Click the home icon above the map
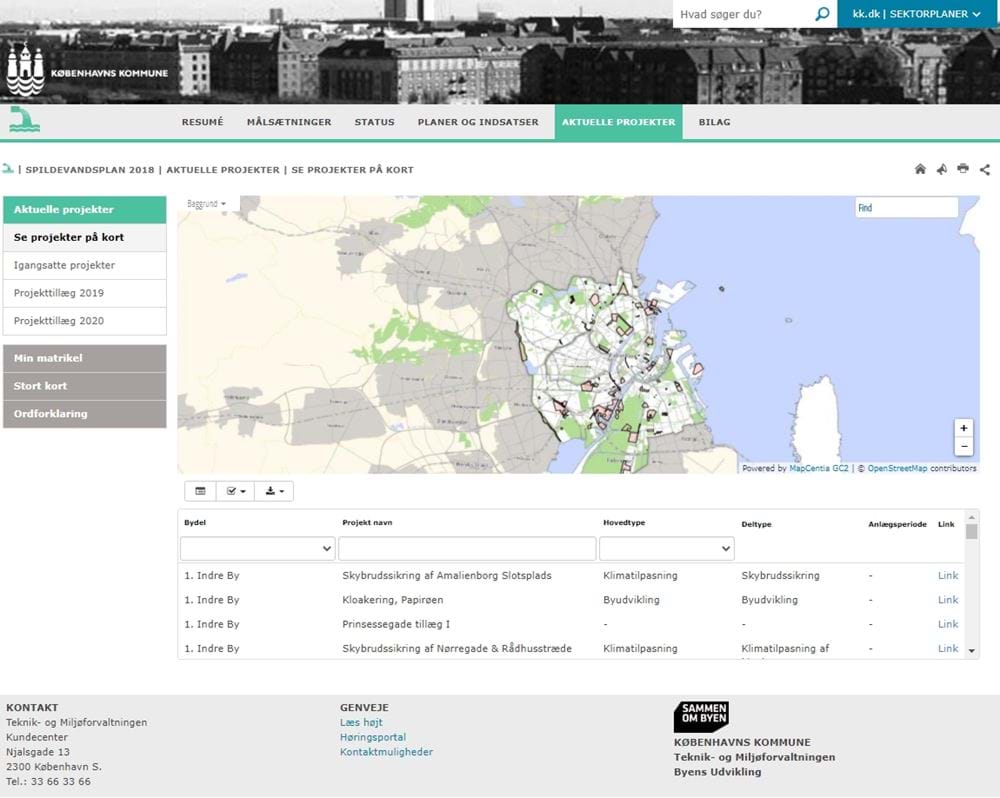 coord(920,169)
